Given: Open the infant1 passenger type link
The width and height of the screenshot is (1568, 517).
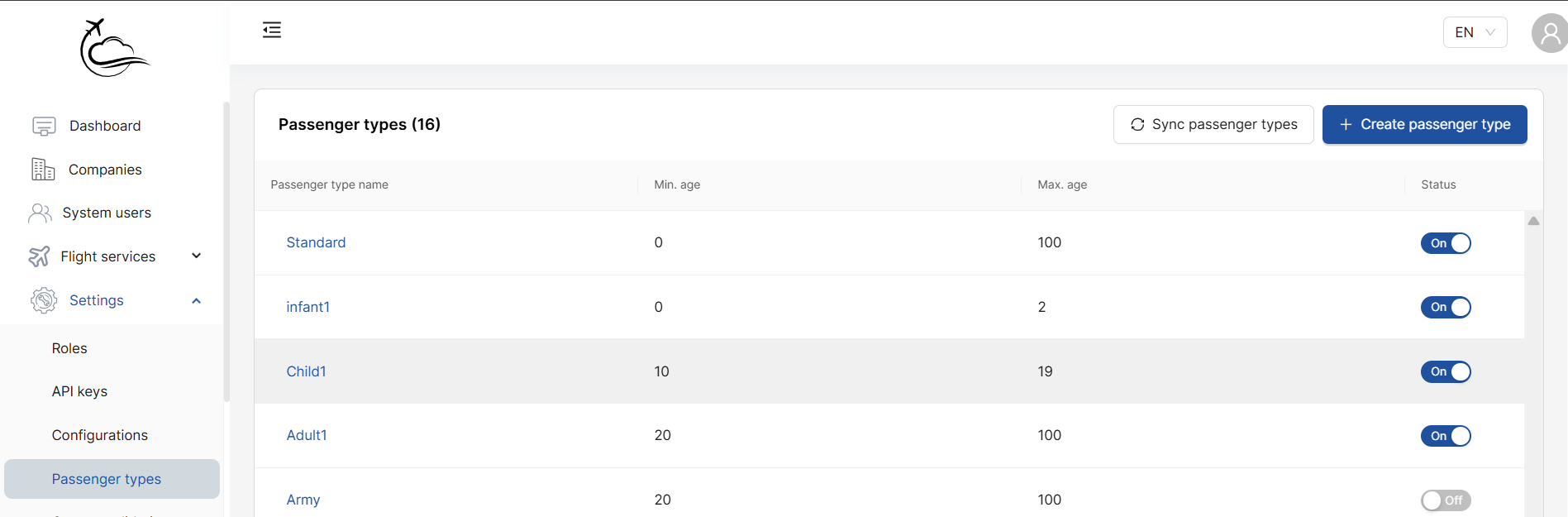Looking at the screenshot, I should [307, 307].
